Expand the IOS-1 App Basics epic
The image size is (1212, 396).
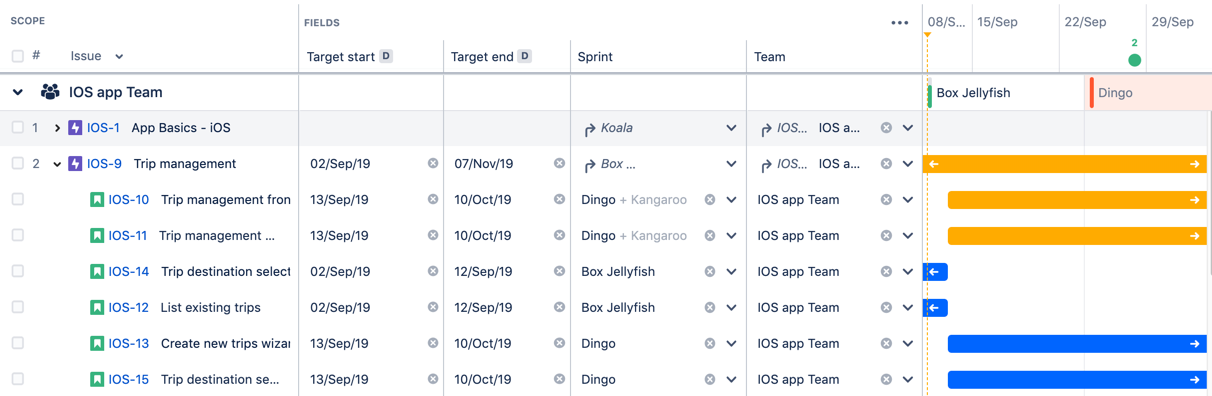pyautogui.click(x=57, y=128)
